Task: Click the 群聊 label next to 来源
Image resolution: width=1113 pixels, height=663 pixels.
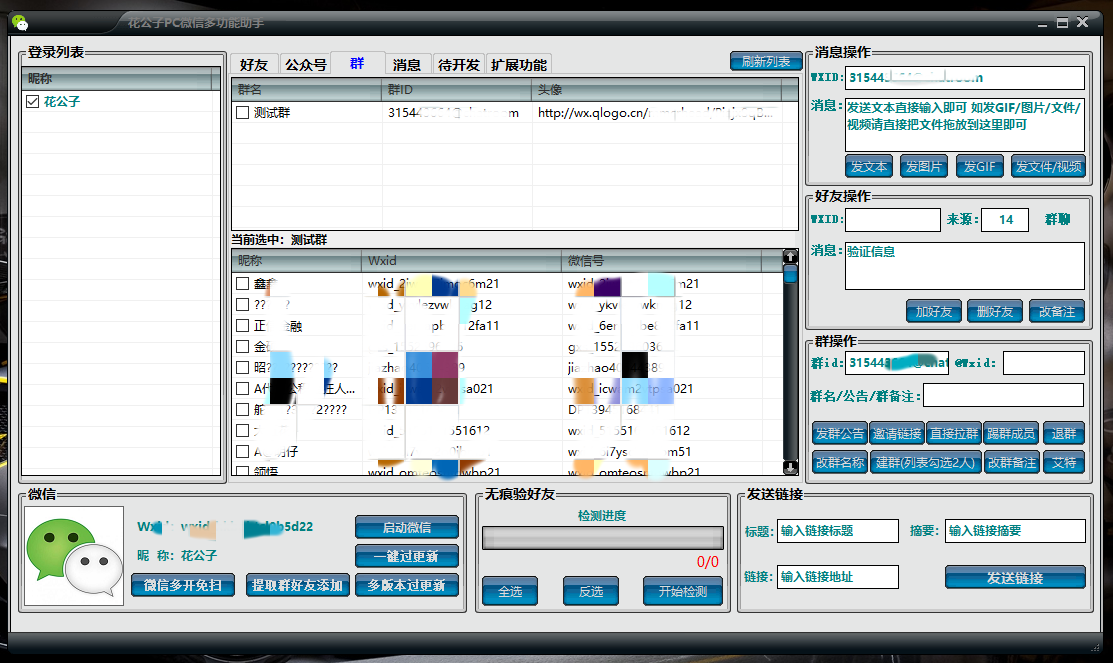Action: 1057,219
